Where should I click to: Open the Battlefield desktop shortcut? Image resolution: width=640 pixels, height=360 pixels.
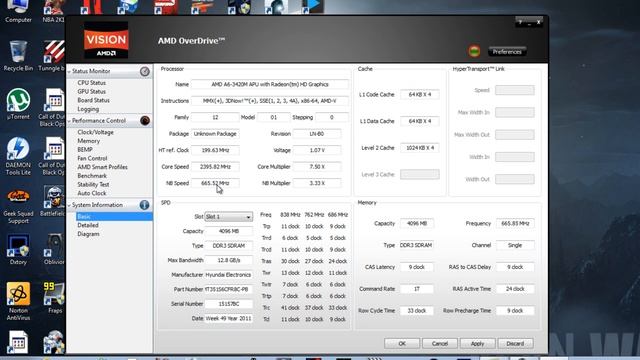53,201
